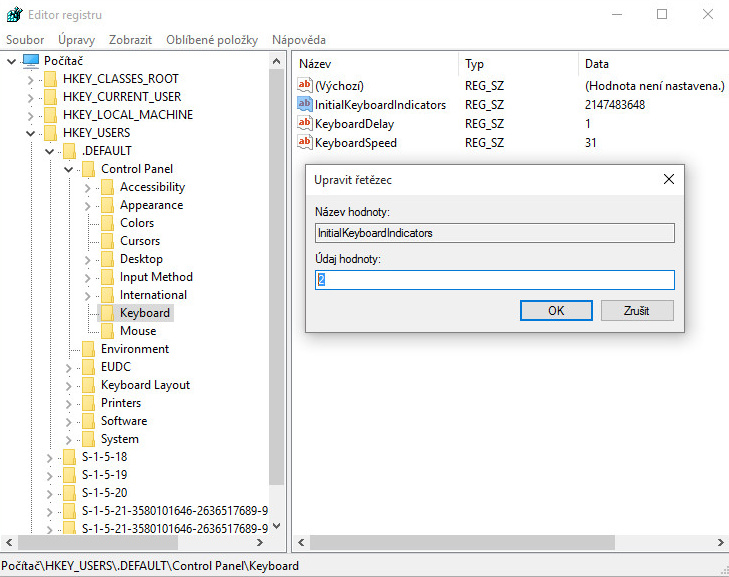
Task: Open the Soubor menu
Action: (25, 40)
